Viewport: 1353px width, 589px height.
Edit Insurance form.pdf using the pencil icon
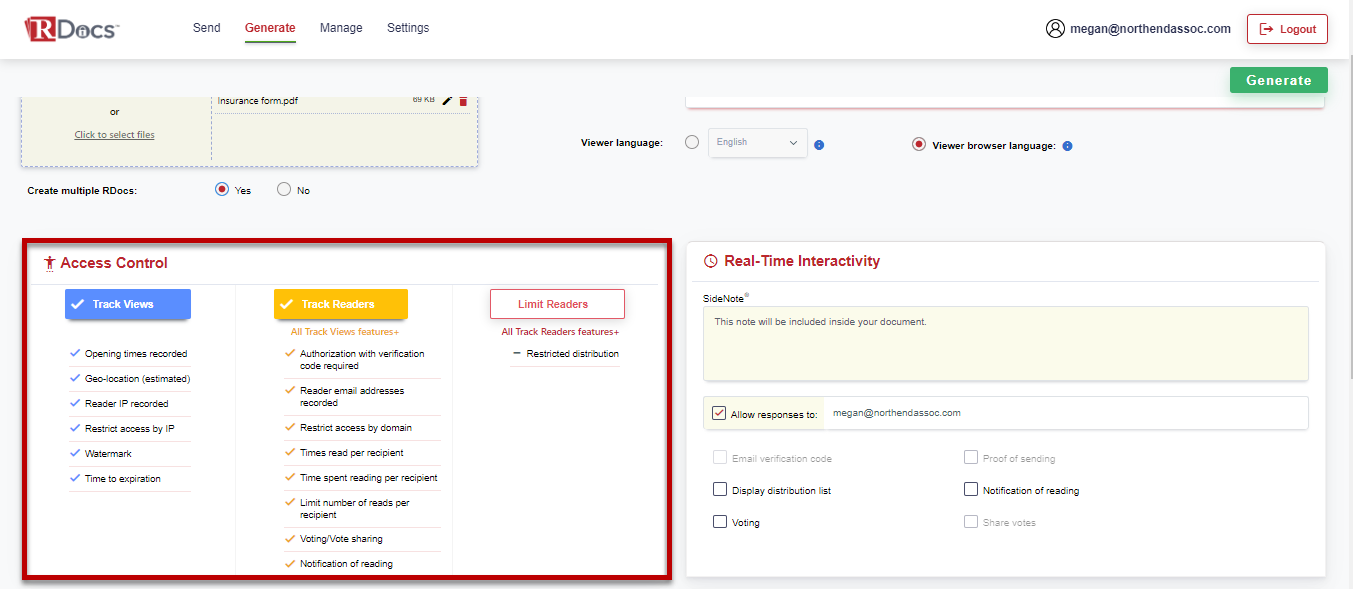tap(446, 100)
